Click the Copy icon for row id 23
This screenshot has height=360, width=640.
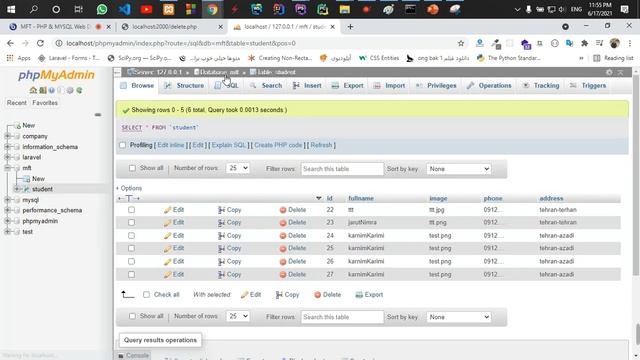click(221, 222)
